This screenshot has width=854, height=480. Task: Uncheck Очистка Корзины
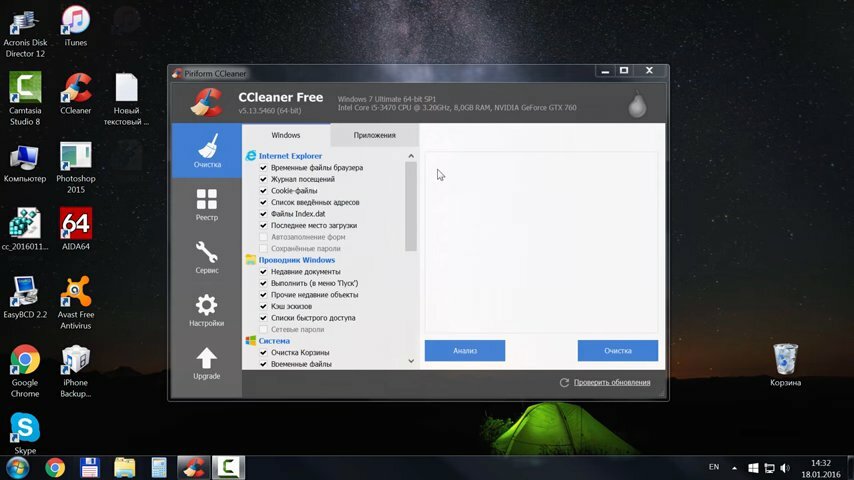pyautogui.click(x=263, y=353)
